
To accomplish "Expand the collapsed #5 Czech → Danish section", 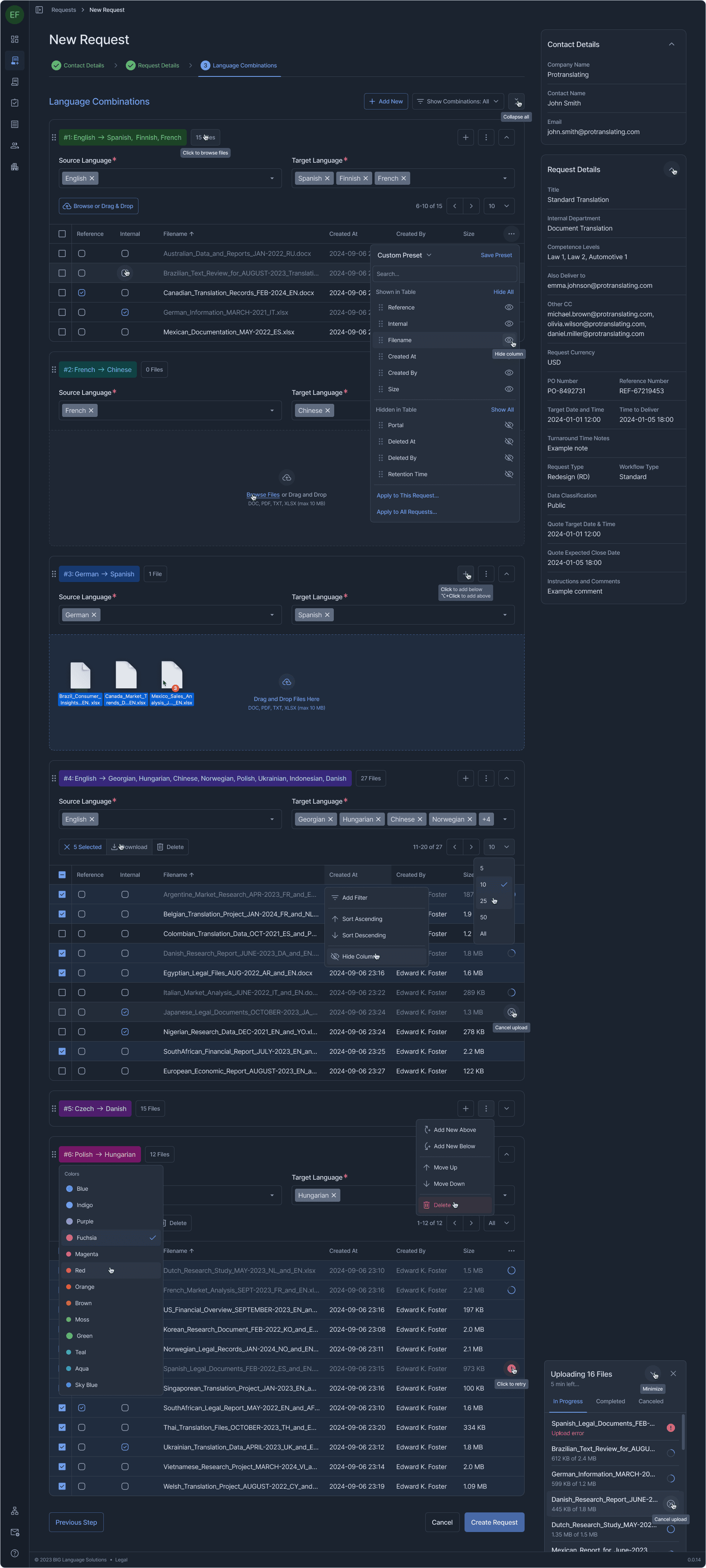I will [506, 1109].
